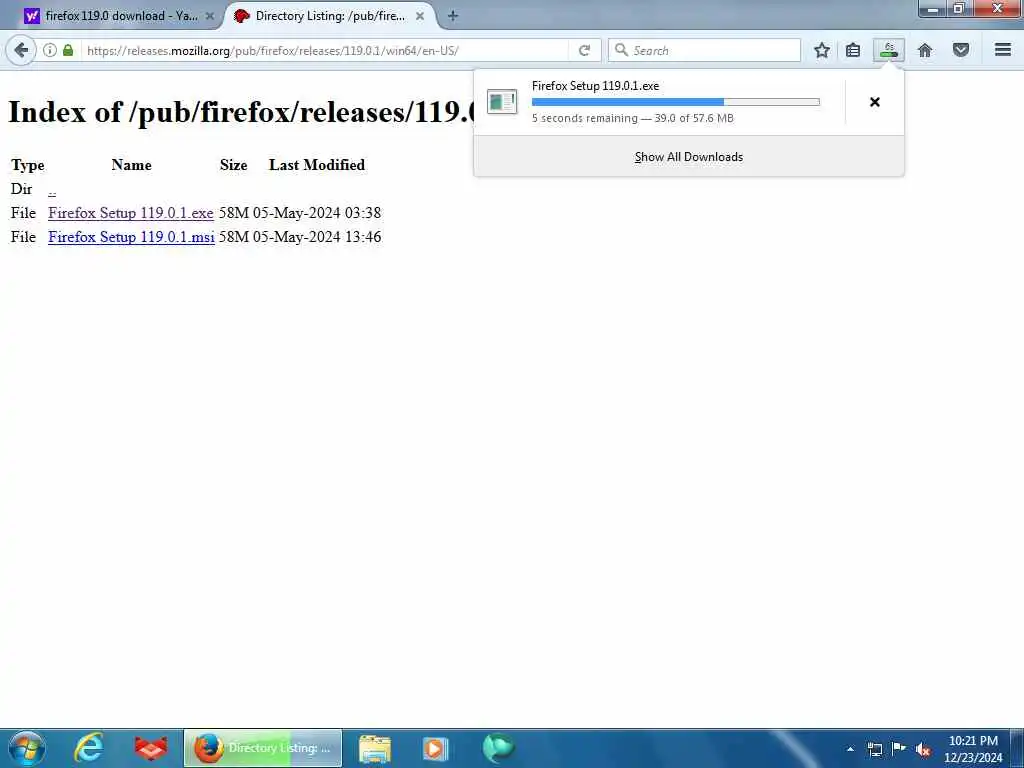Launch Internet Explorer from taskbar
The width and height of the screenshot is (1024, 768).
tap(89, 748)
